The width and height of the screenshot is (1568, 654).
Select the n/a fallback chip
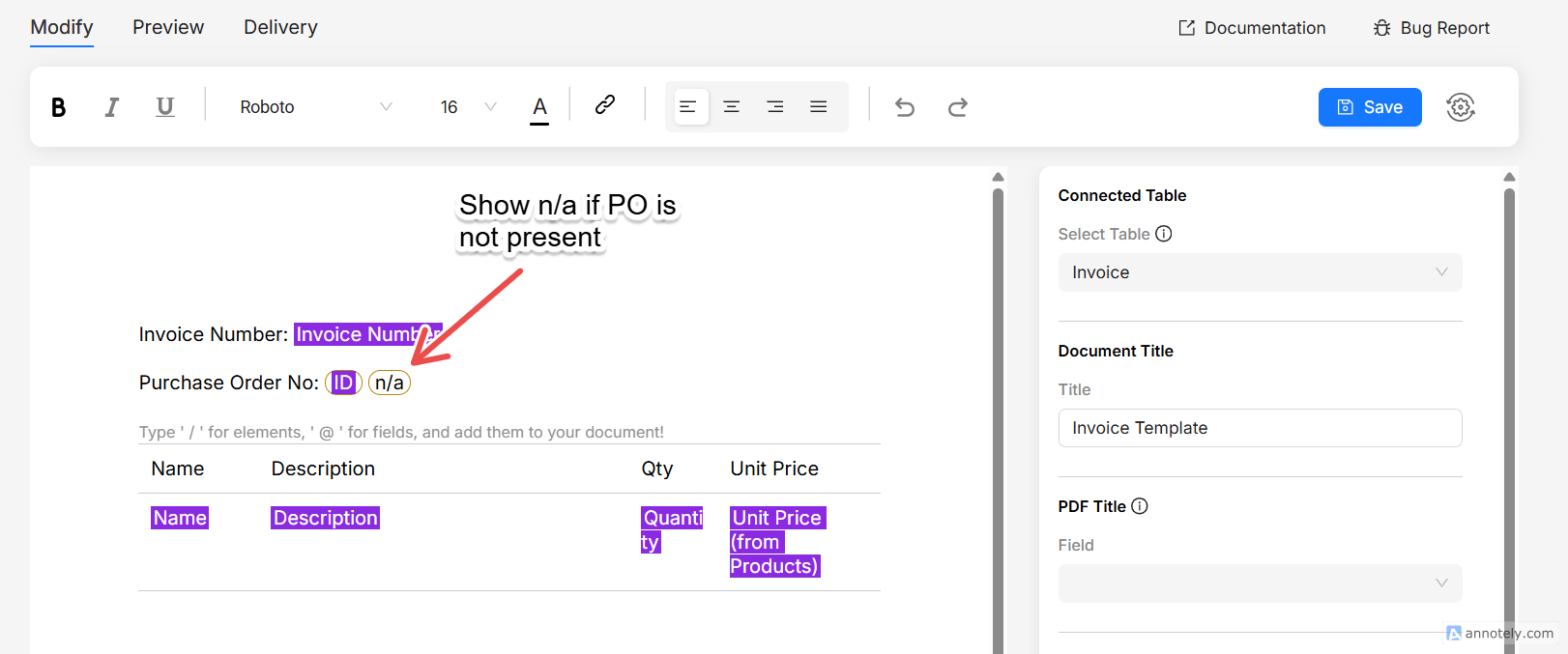[x=390, y=383]
